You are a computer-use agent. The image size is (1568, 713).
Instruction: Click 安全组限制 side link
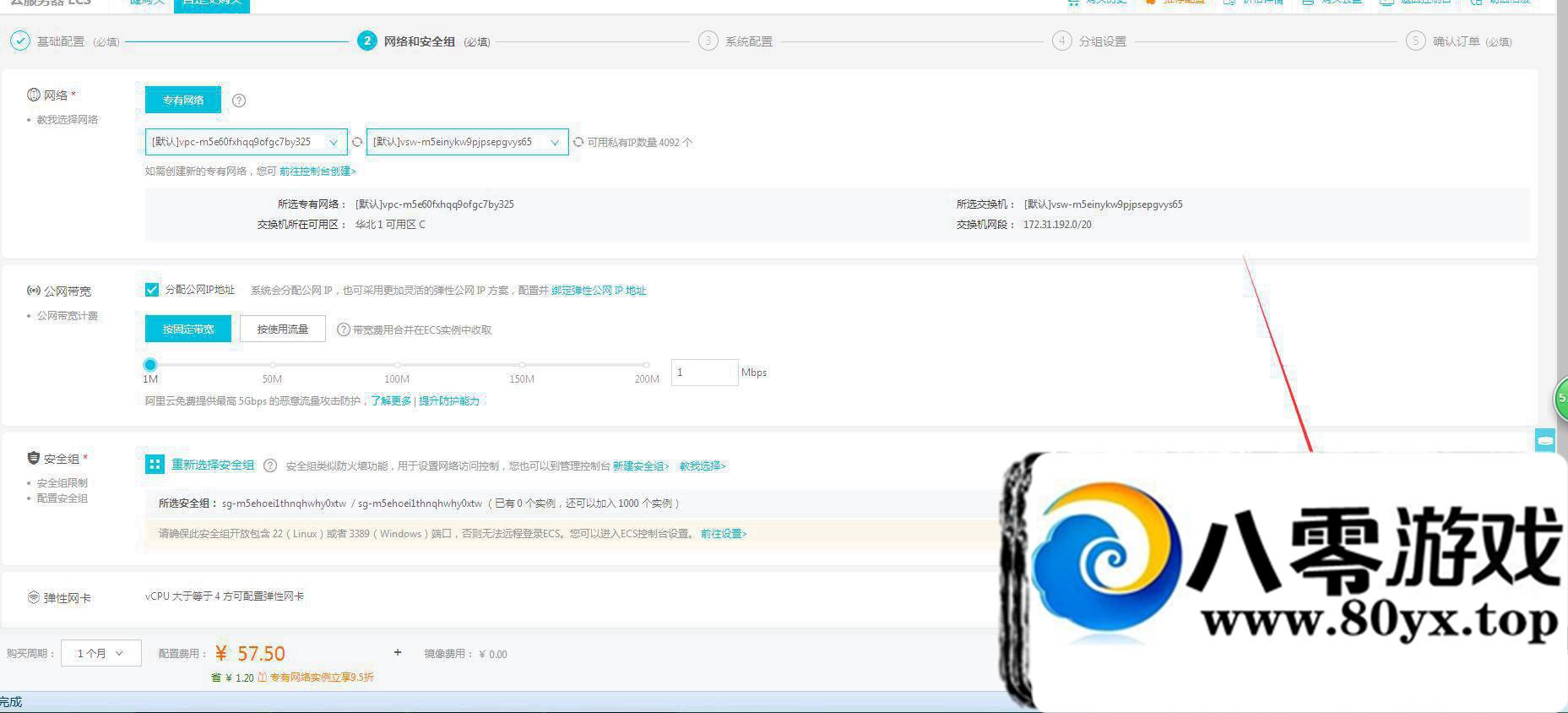click(x=62, y=483)
